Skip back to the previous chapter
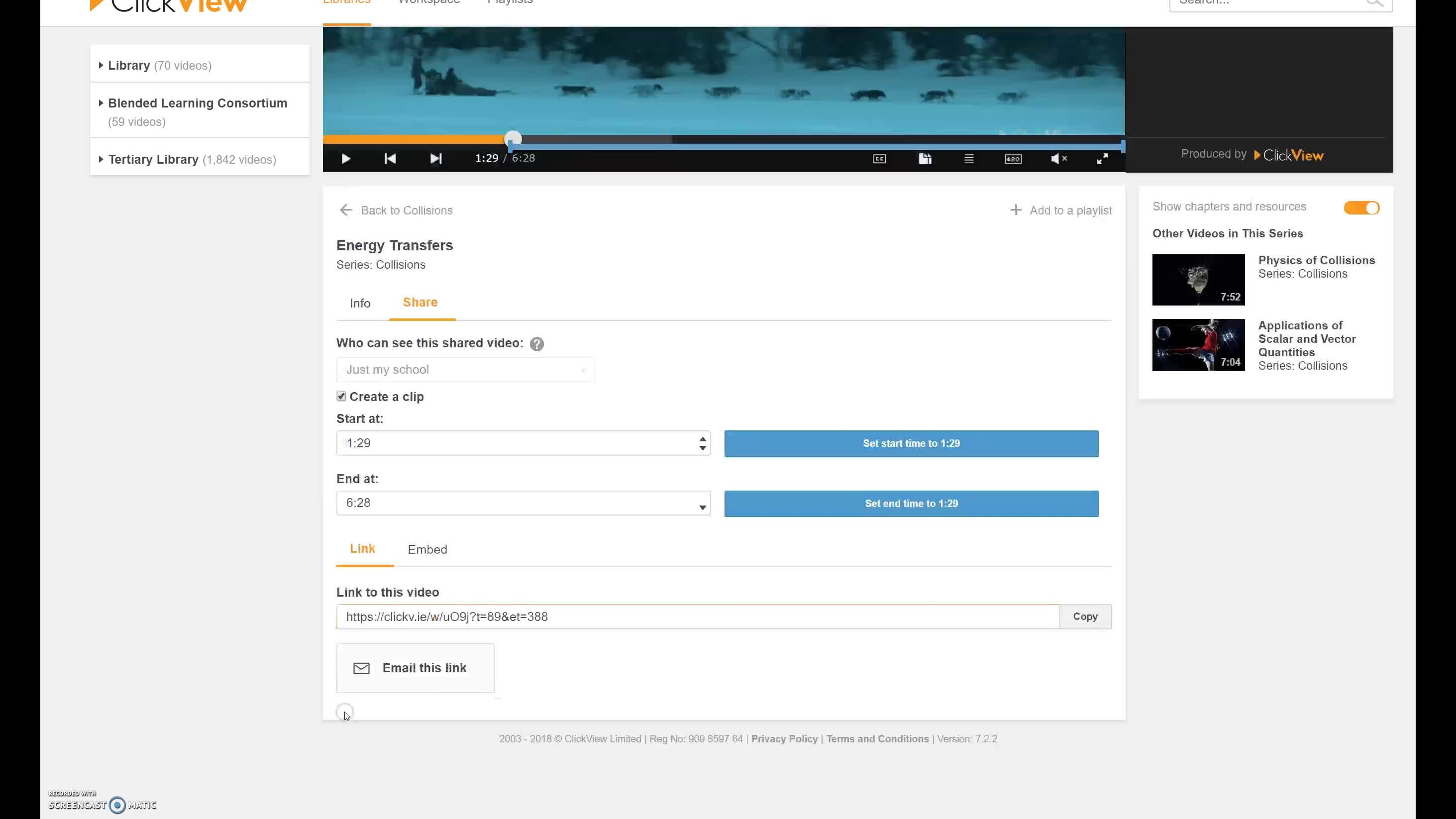 390,159
